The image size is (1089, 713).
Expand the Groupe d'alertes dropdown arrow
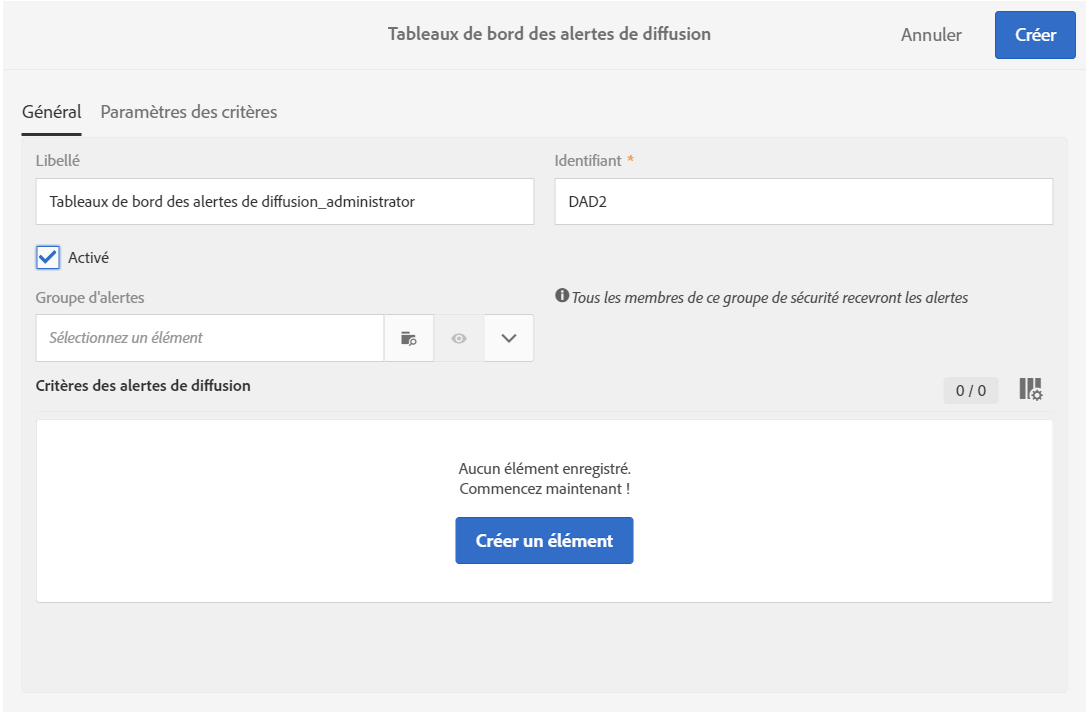click(509, 338)
